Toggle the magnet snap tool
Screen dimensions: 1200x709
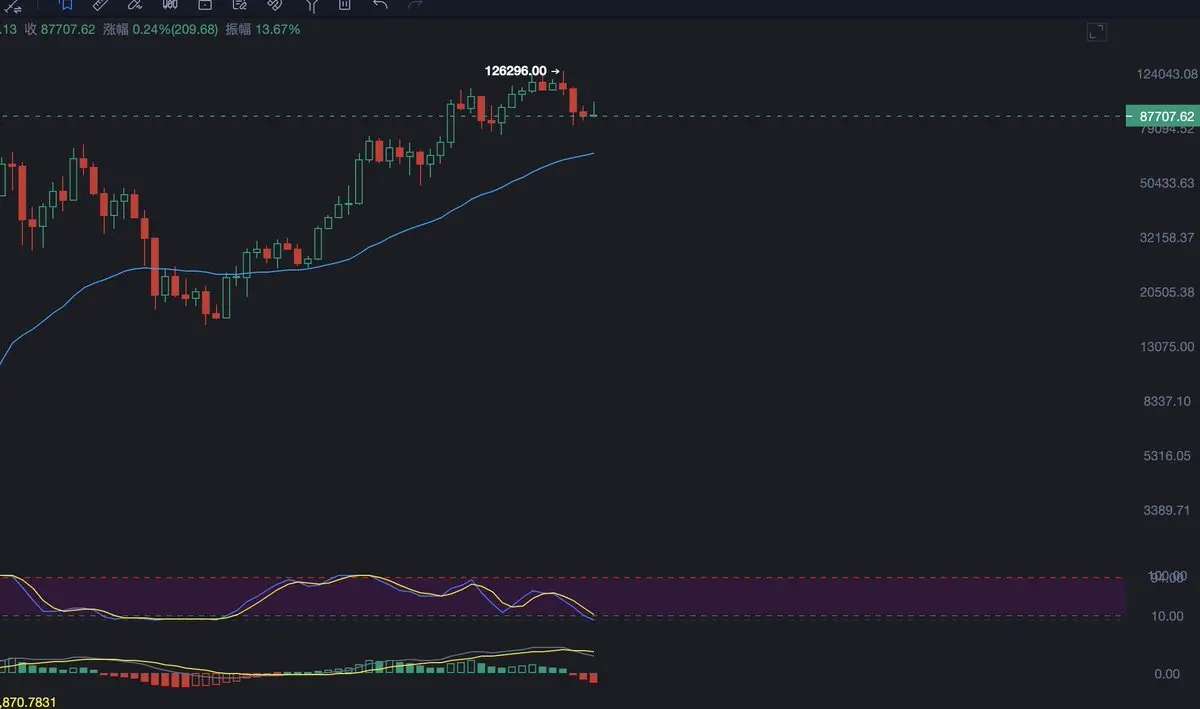(275, 5)
